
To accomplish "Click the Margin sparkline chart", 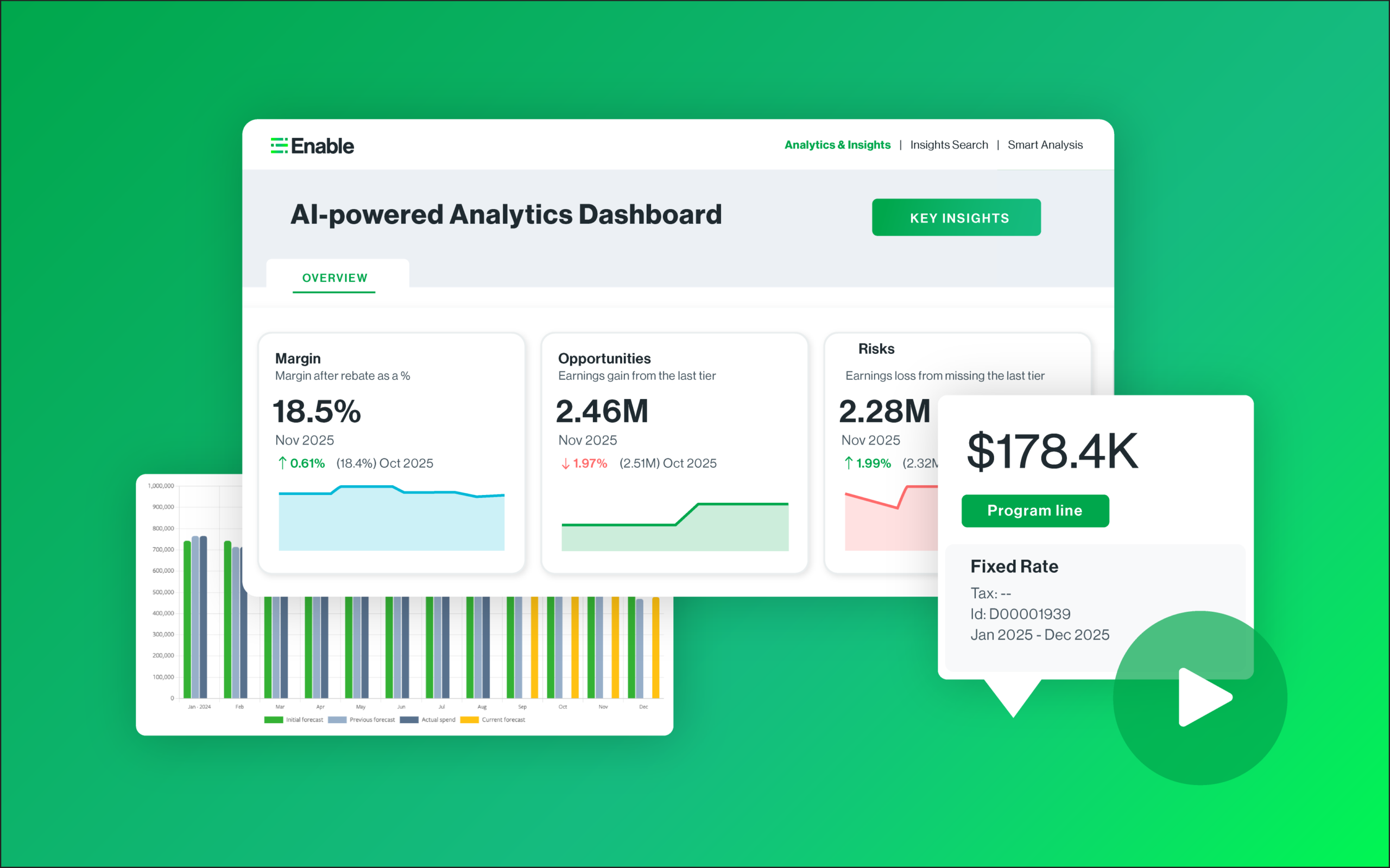I will click(391, 518).
